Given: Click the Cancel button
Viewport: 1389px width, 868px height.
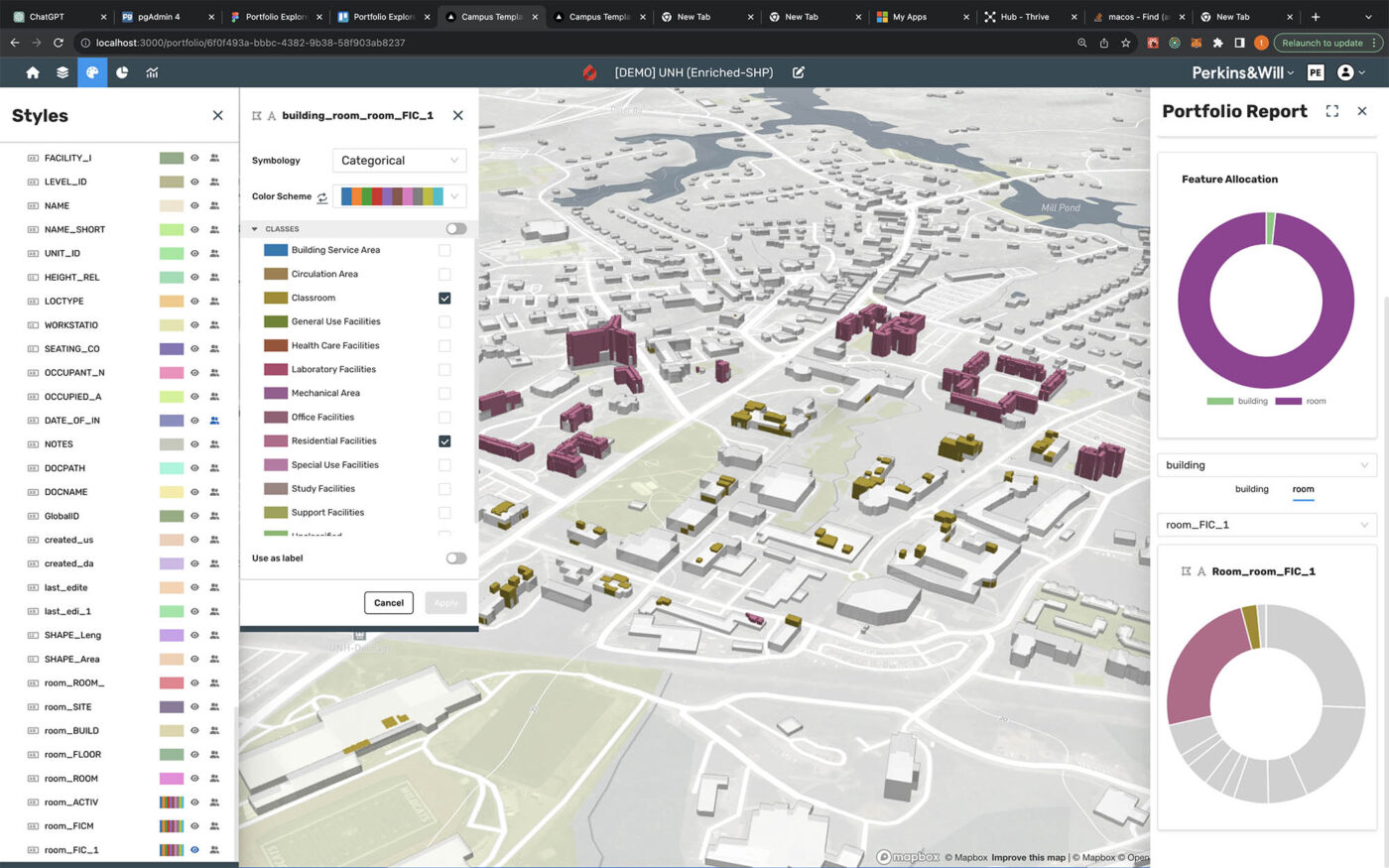Looking at the screenshot, I should pos(389,603).
